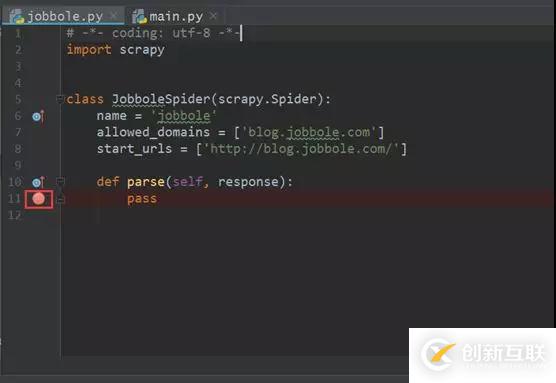Viewport: 556px width, 383px height.
Task: Click the coding utf-8 comment line
Action: click(x=154, y=33)
